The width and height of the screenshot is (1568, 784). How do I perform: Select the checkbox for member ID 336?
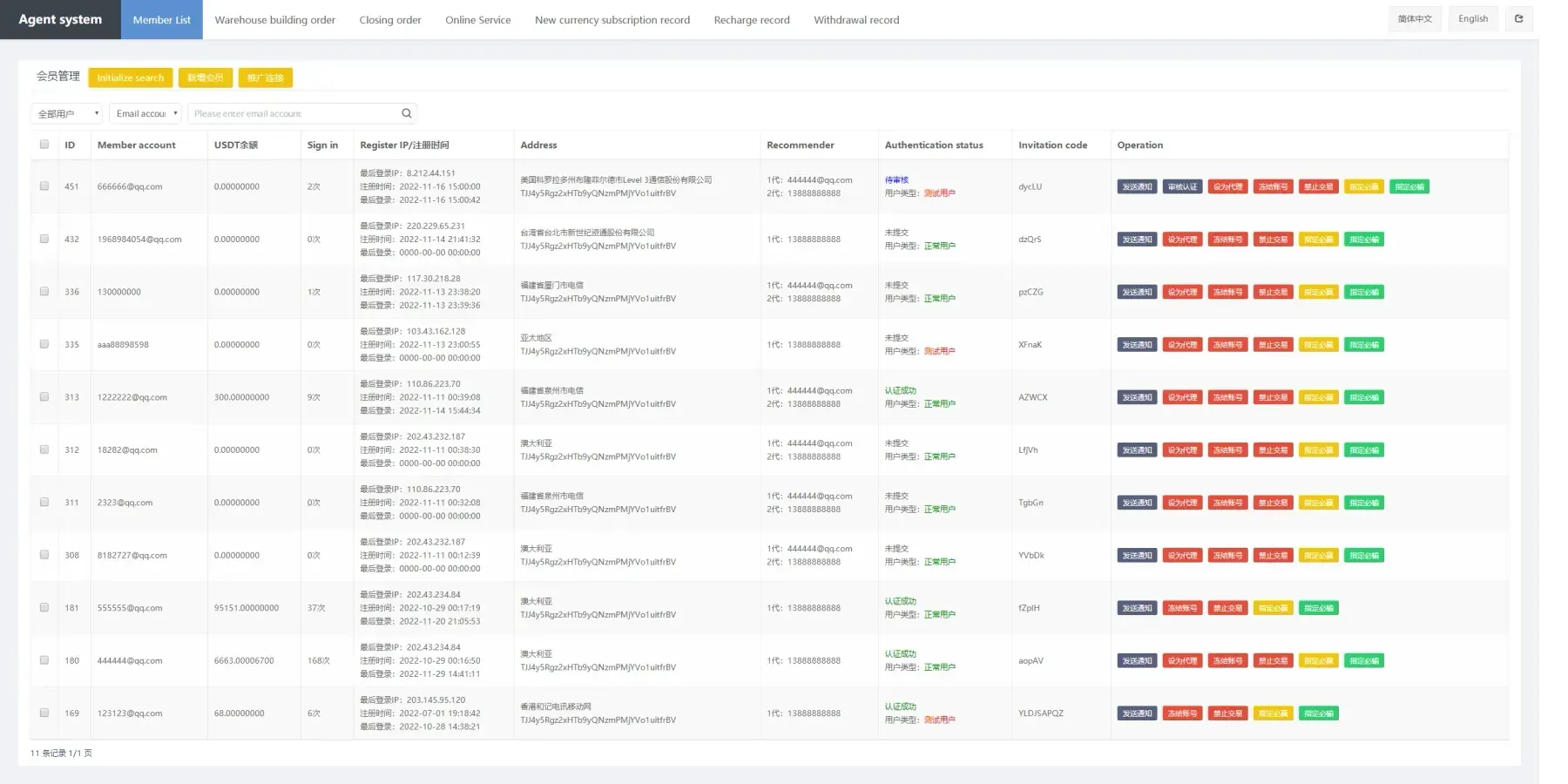coord(44,292)
